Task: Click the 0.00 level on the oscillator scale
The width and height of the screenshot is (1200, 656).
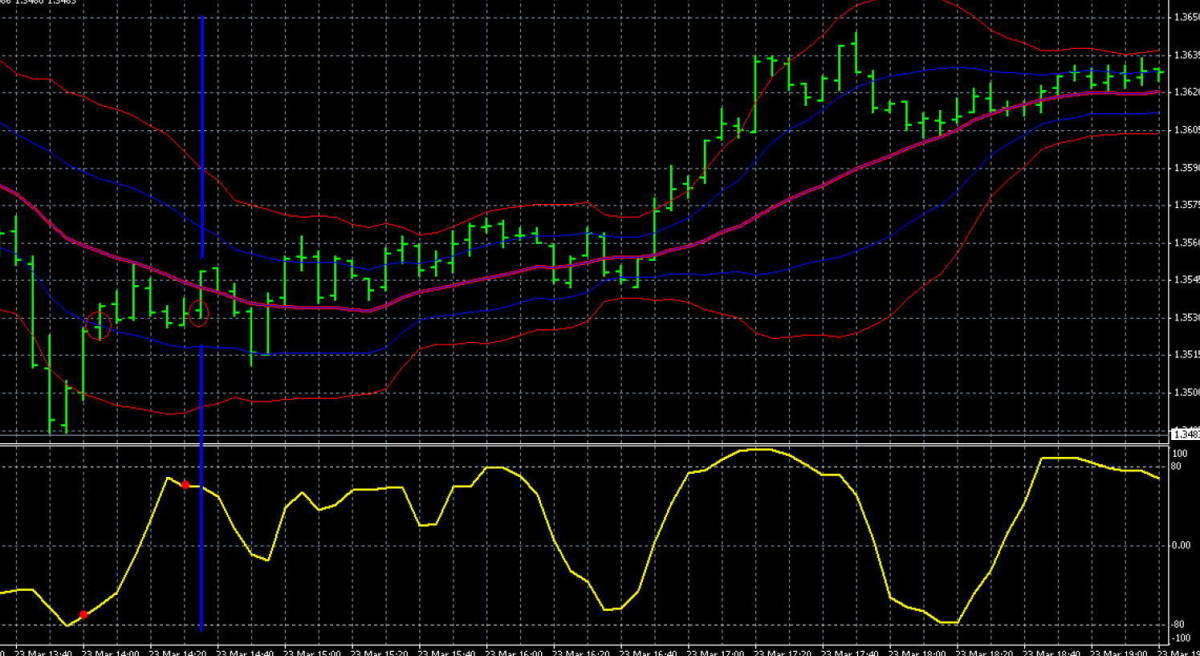Action: tap(1182, 546)
